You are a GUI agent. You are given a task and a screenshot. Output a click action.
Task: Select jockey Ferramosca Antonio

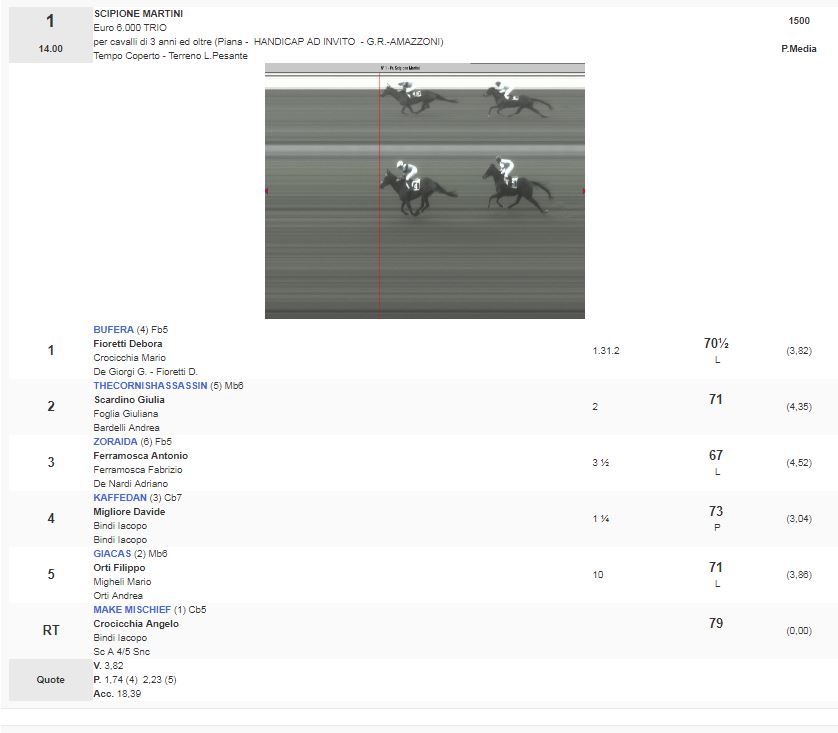click(140, 456)
